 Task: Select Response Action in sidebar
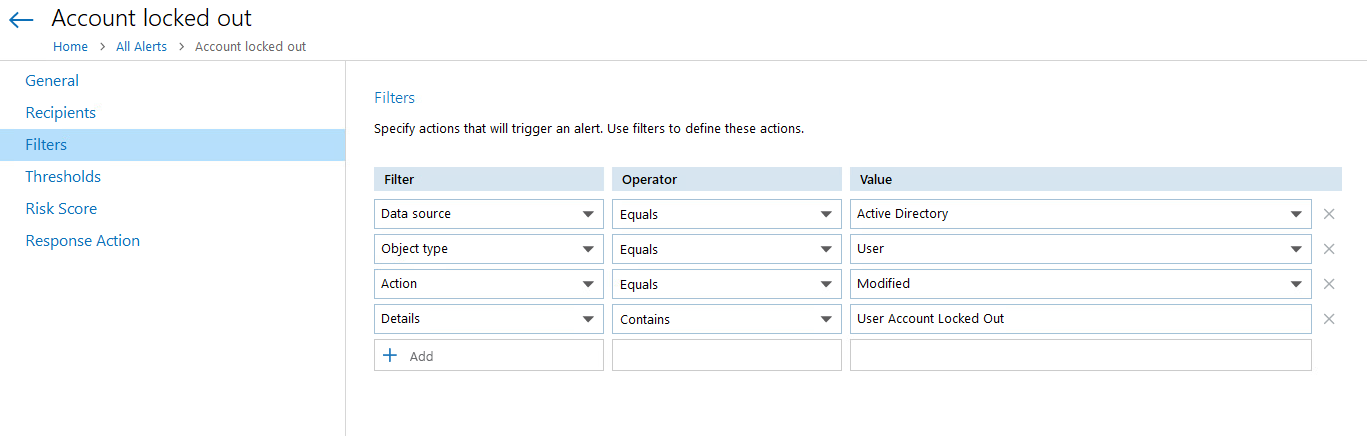(83, 241)
